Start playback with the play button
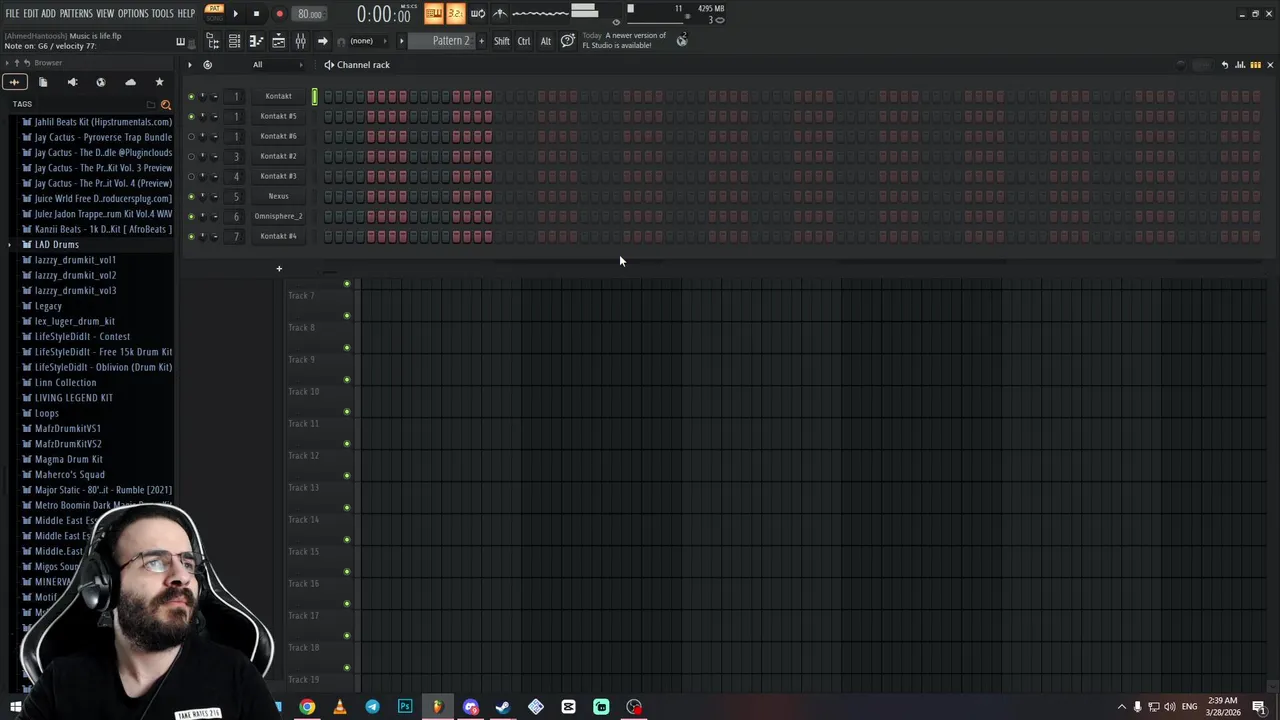The height and width of the screenshot is (720, 1280). pyautogui.click(x=236, y=14)
